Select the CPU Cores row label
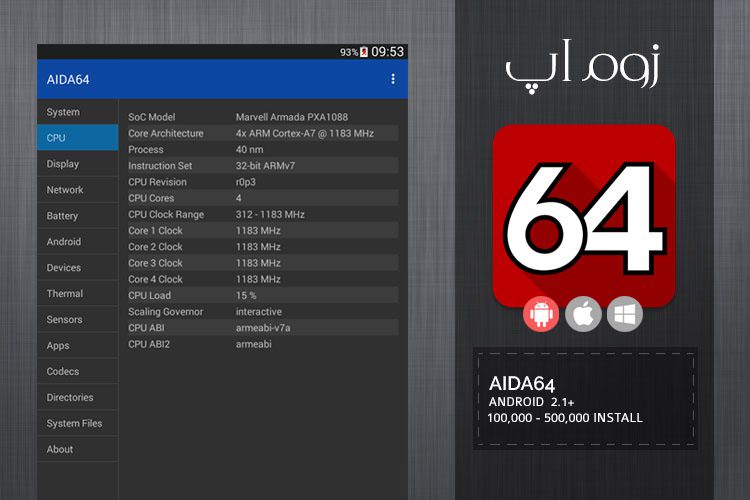The height and width of the screenshot is (500, 750). pos(151,198)
